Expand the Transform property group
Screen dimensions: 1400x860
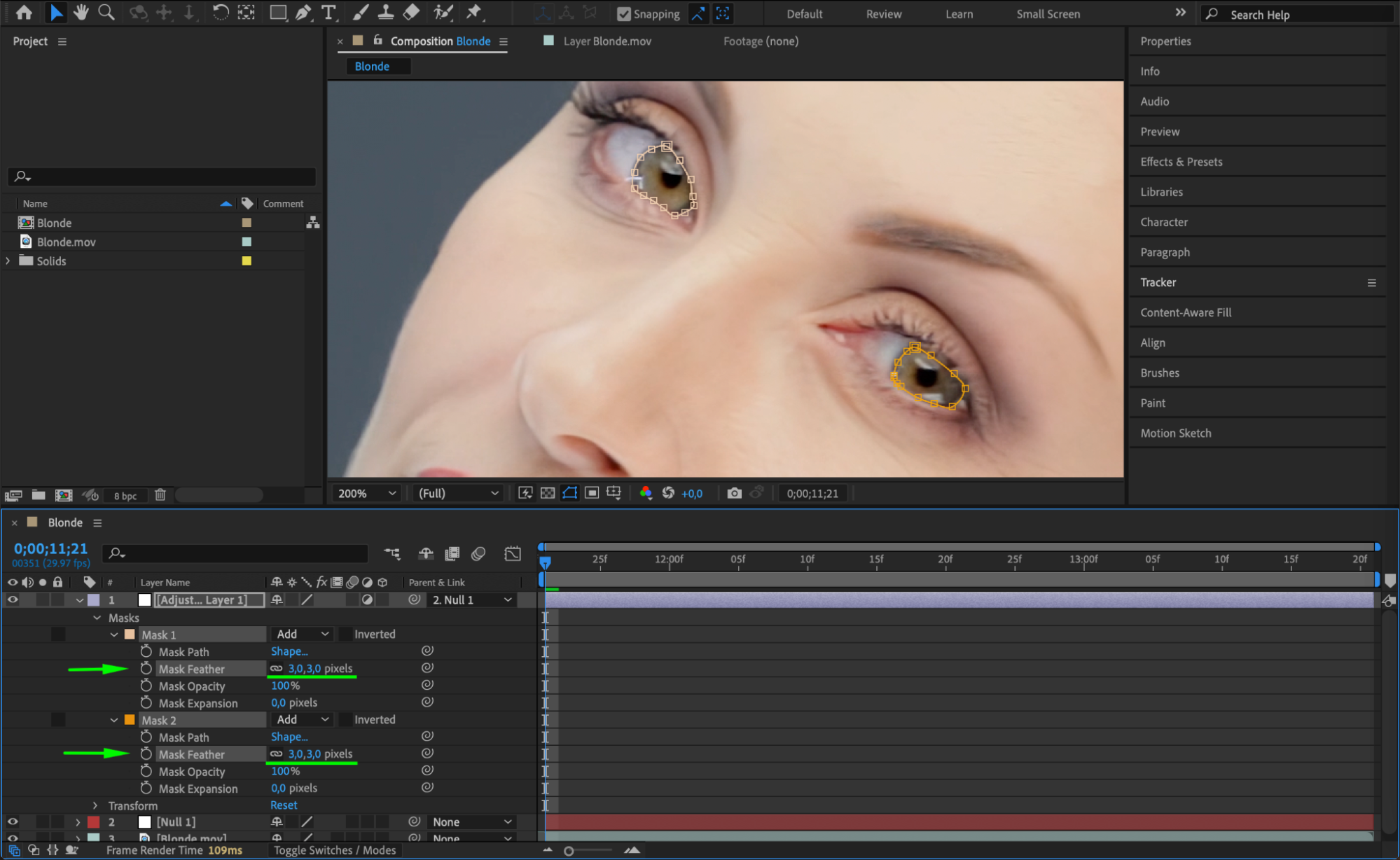tap(96, 806)
